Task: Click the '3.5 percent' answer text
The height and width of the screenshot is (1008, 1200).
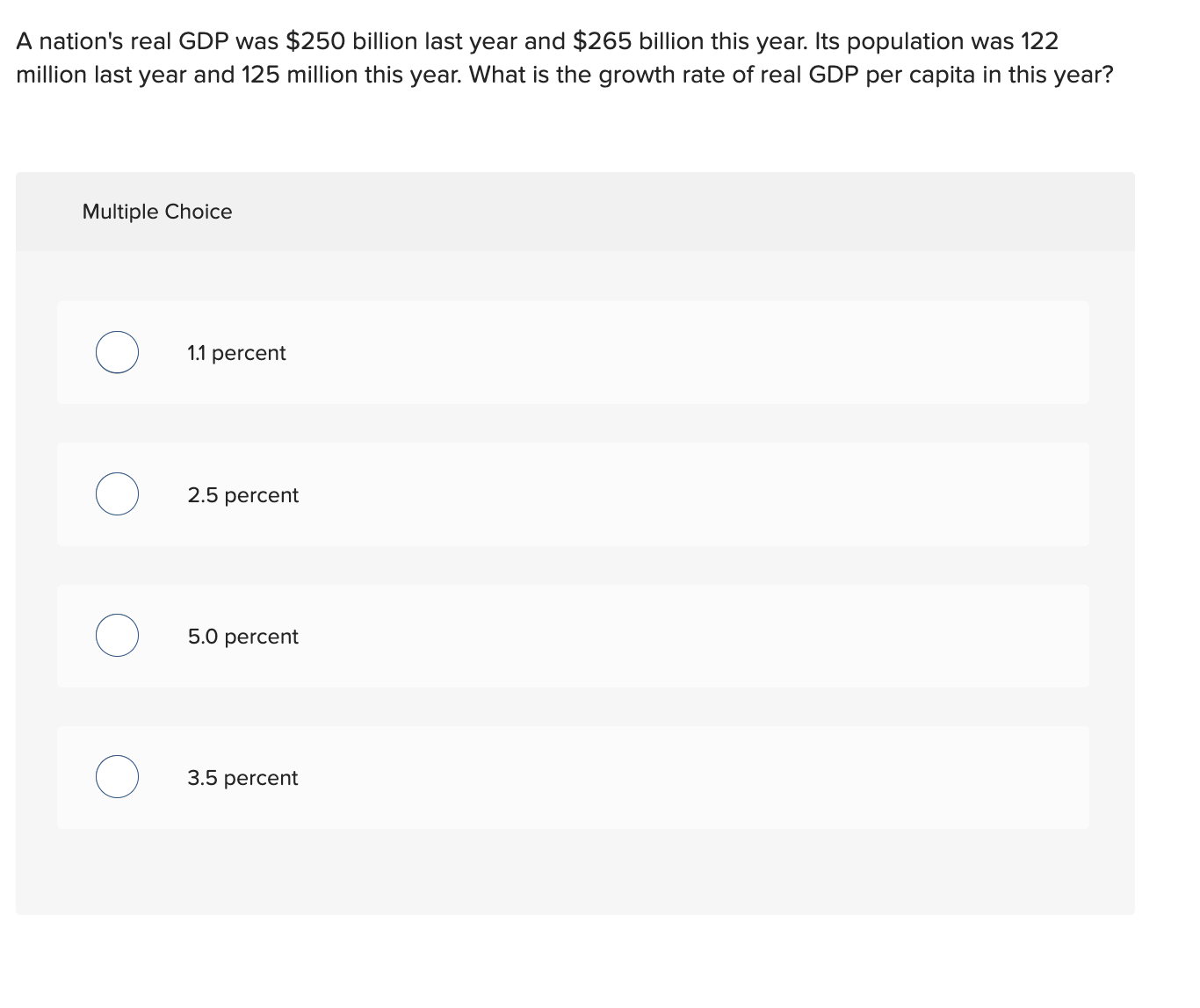Action: tap(242, 778)
